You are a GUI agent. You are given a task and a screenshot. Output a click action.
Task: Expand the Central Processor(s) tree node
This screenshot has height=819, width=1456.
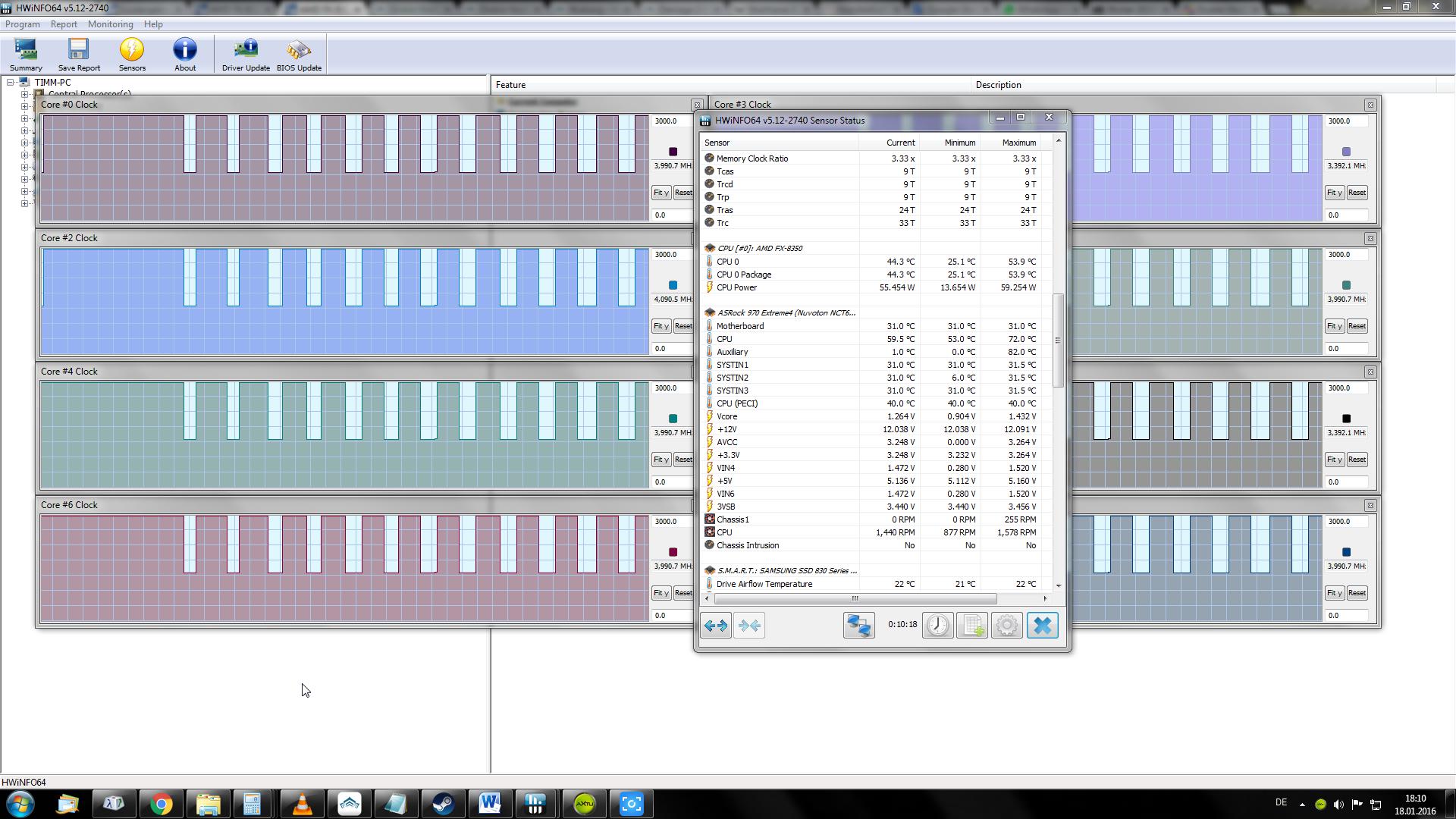pos(24,95)
